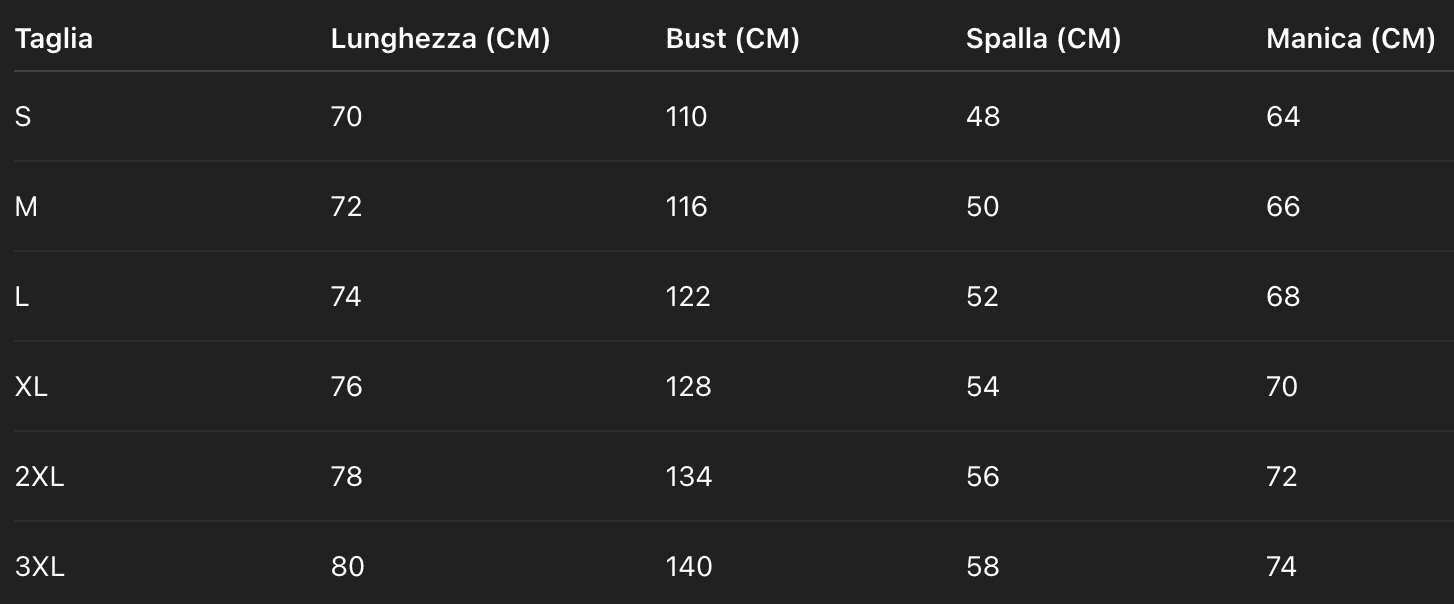Click the Manica (CM) column header
This screenshot has width=1454, height=604.
(1350, 39)
